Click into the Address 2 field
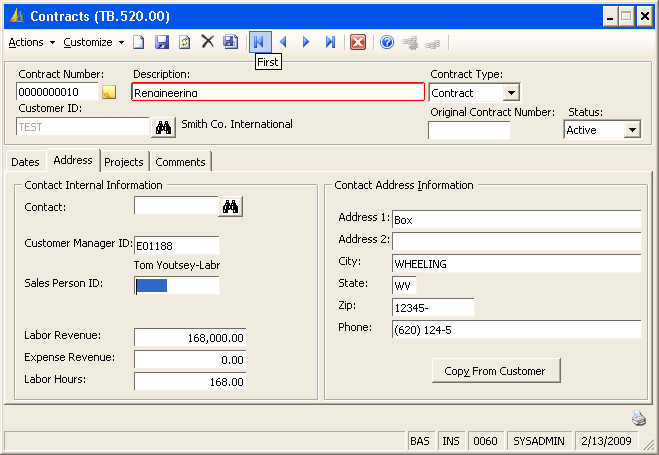This screenshot has width=659, height=455. click(x=516, y=241)
